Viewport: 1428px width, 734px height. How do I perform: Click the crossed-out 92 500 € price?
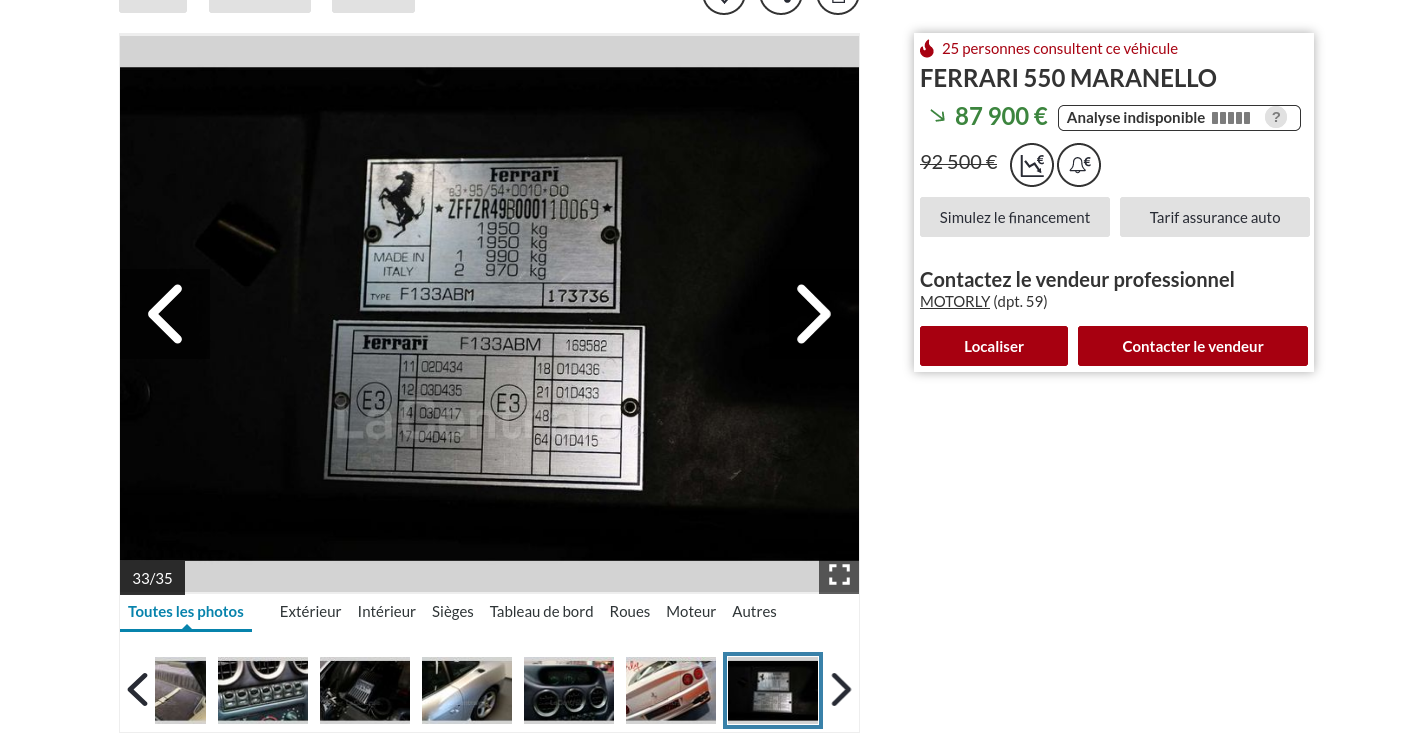pos(959,162)
